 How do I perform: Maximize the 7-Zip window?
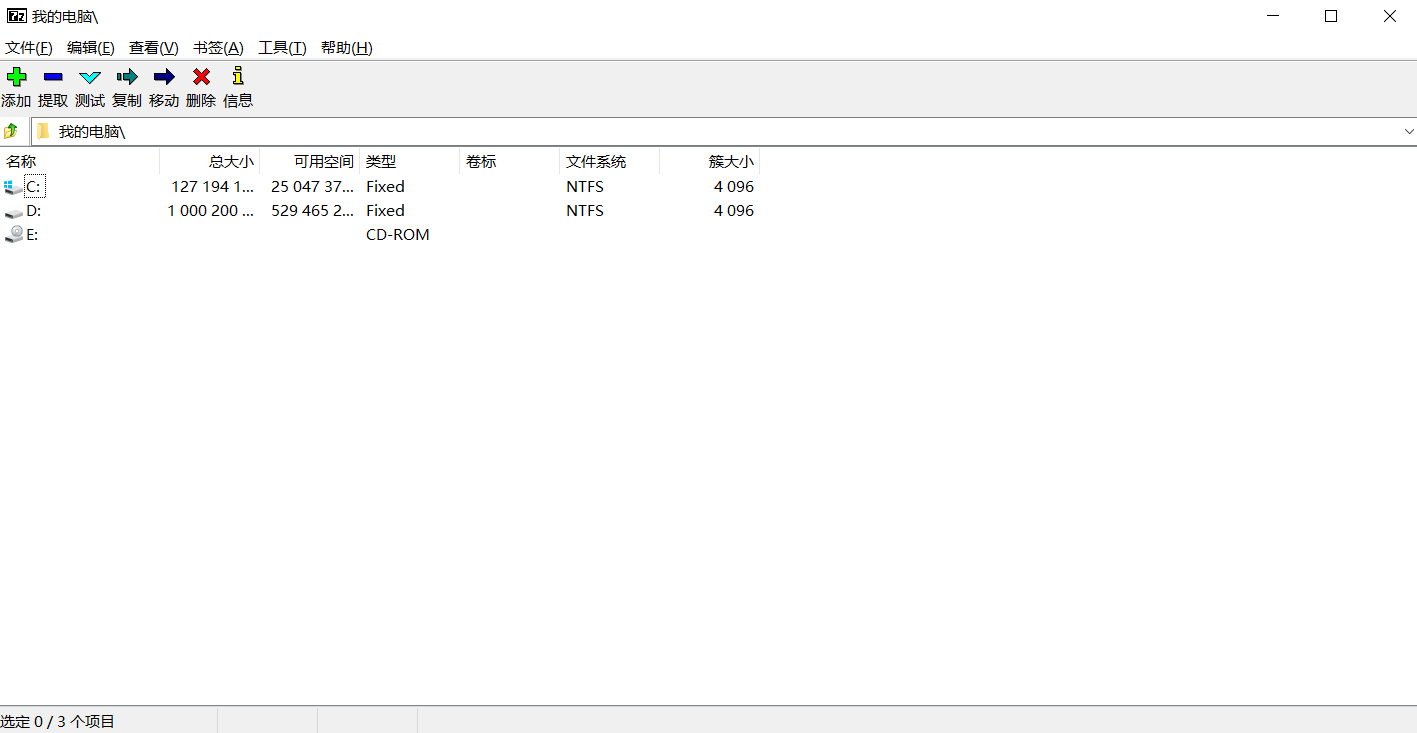1331,16
